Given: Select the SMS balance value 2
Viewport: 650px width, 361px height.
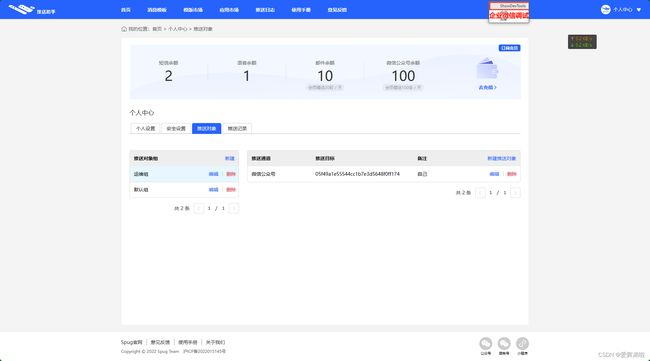Looking at the screenshot, I should coord(168,76).
